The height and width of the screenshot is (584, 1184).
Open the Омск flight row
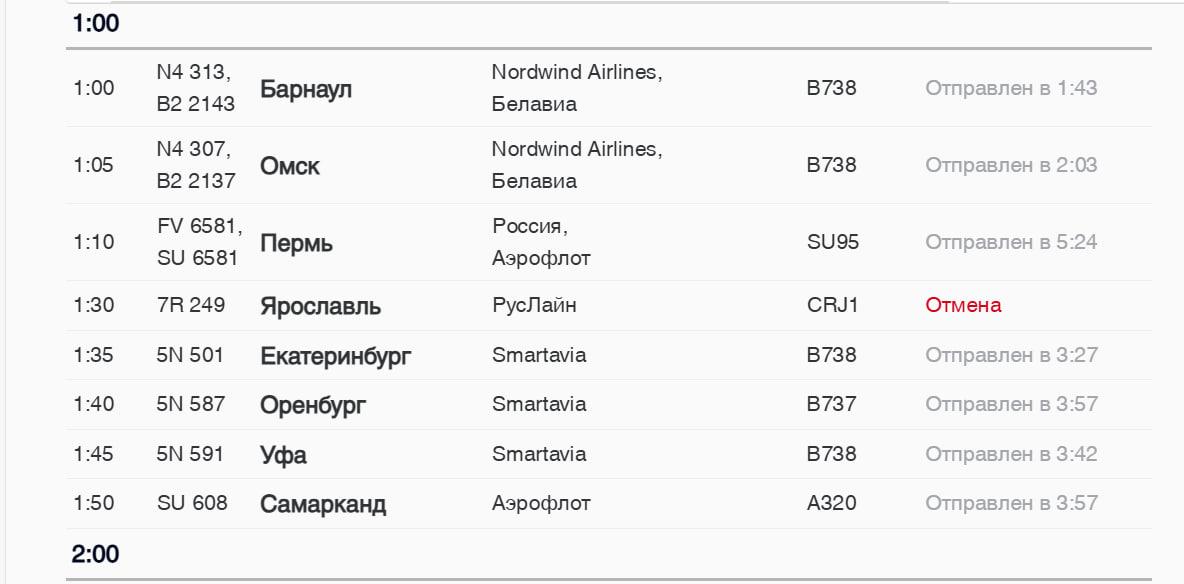[x=290, y=166]
